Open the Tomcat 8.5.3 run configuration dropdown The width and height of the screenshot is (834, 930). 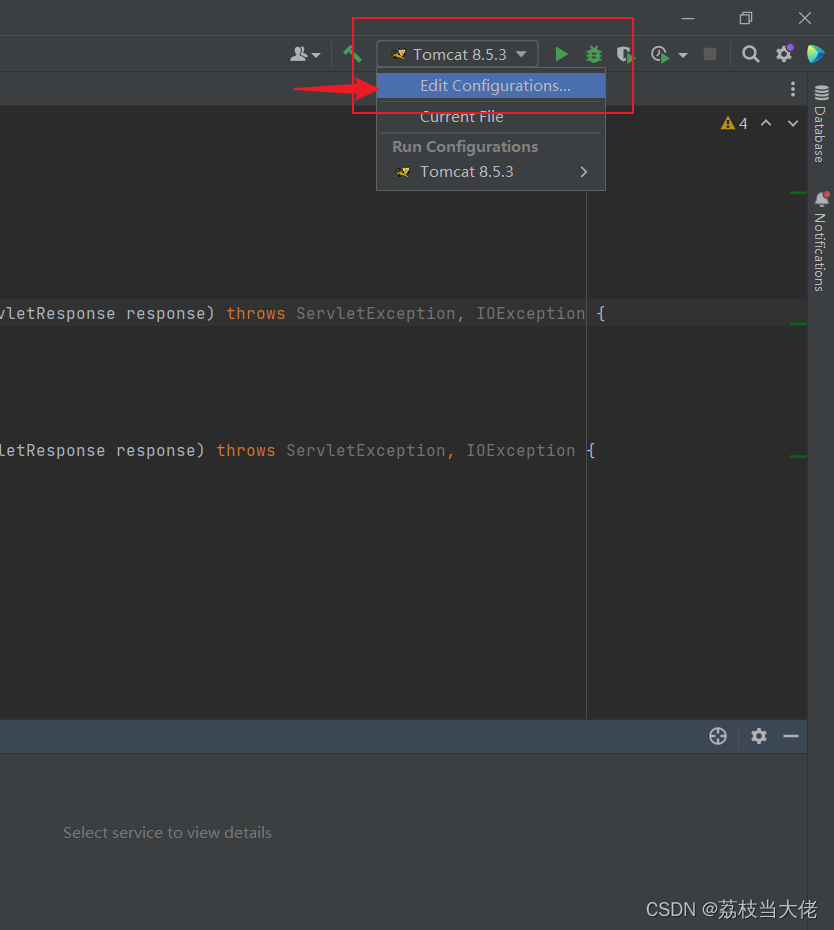pos(457,55)
